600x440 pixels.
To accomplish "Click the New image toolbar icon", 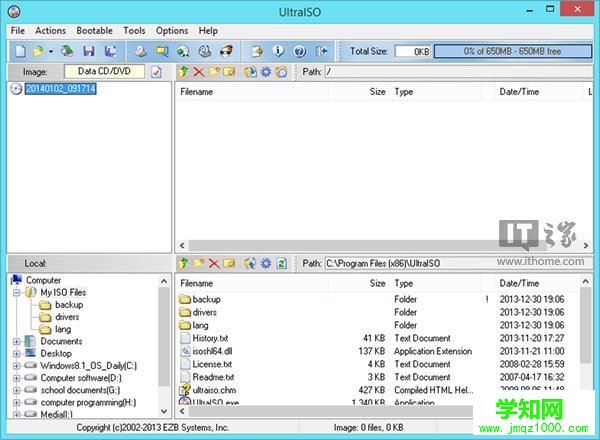I will pos(20,51).
